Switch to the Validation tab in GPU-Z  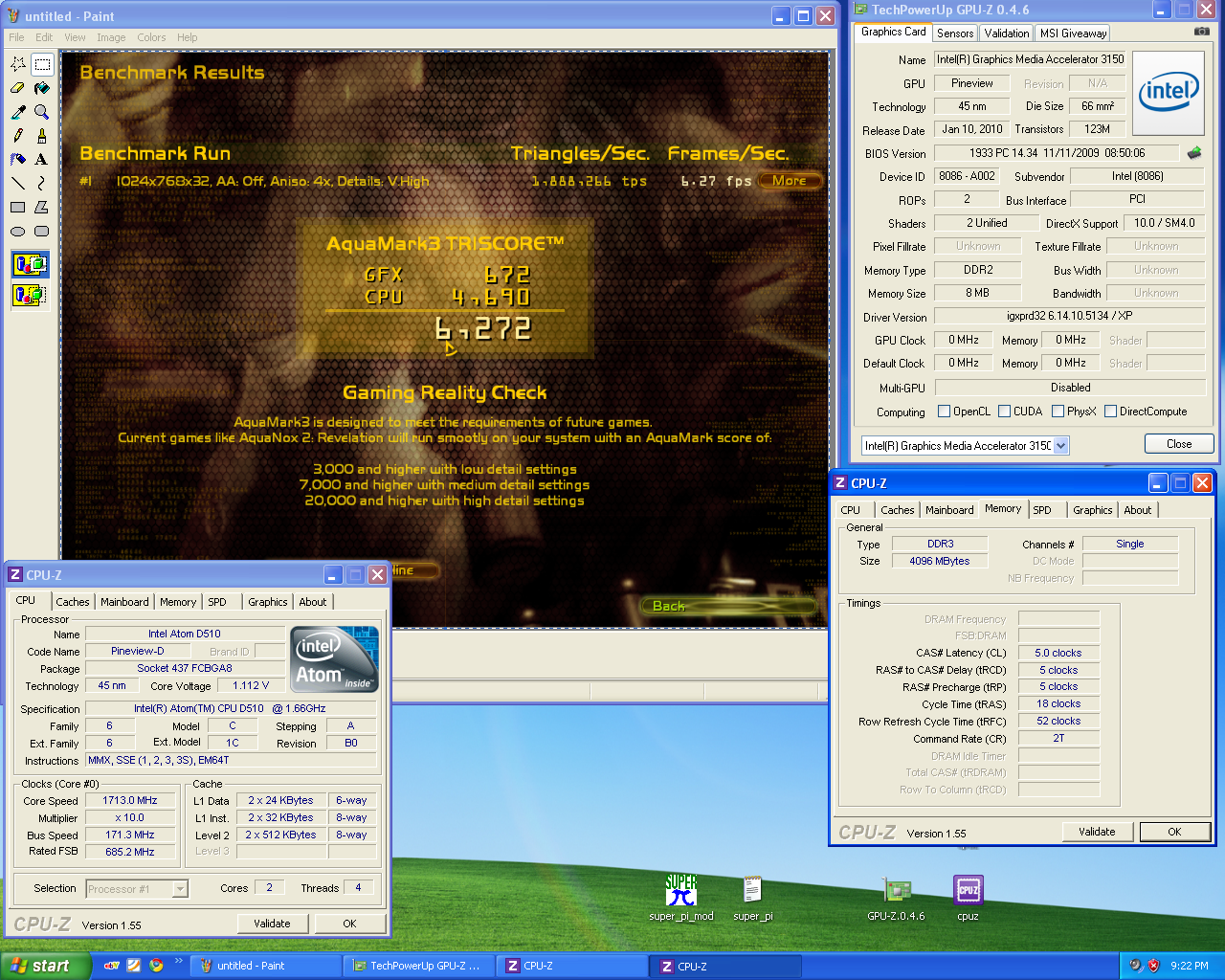click(1007, 33)
